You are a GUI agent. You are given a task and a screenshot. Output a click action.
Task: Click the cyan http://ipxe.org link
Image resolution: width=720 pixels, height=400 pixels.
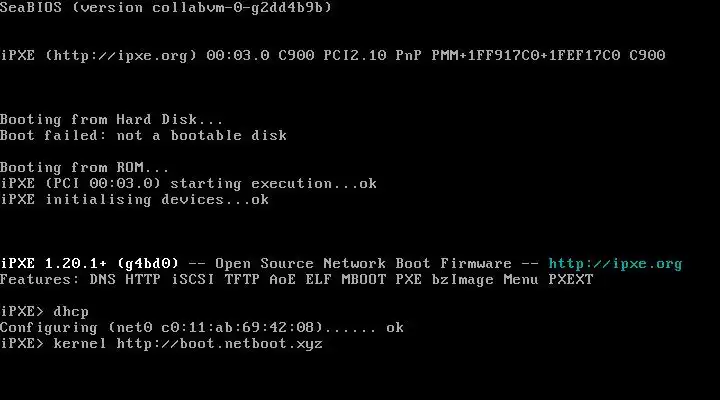pyautogui.click(x=615, y=264)
